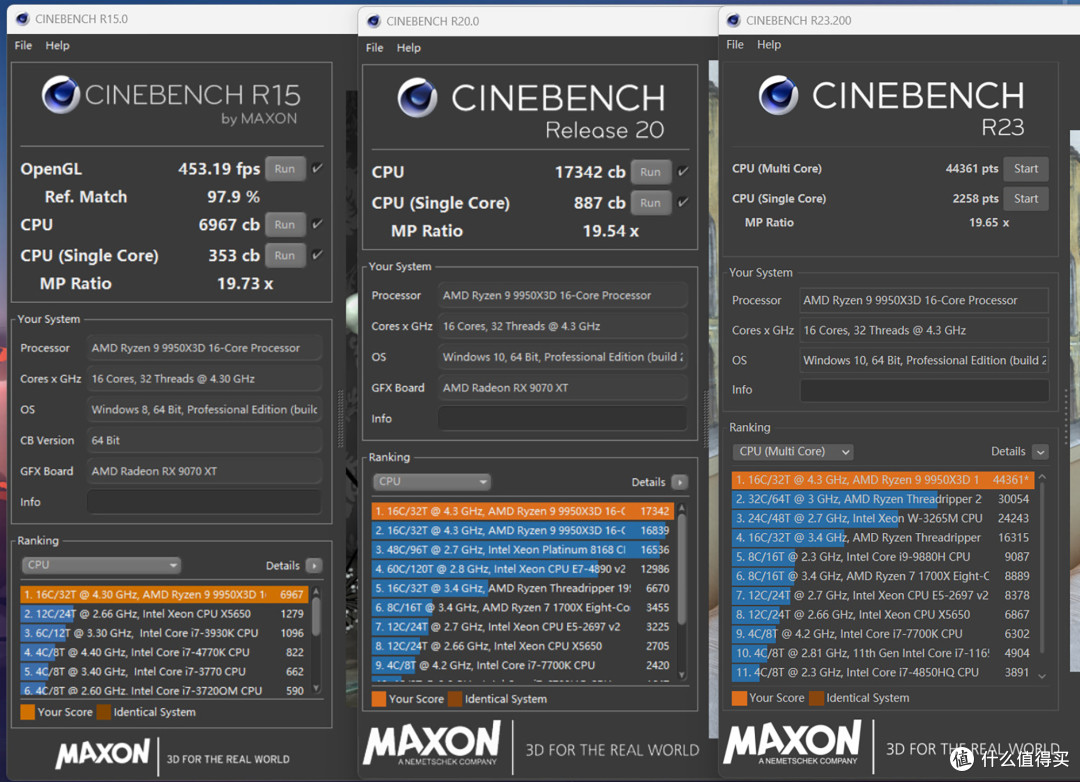This screenshot has height=782, width=1080.
Task: Select R20 row Xeon CPU E7-4890 v2
Action: (522, 569)
